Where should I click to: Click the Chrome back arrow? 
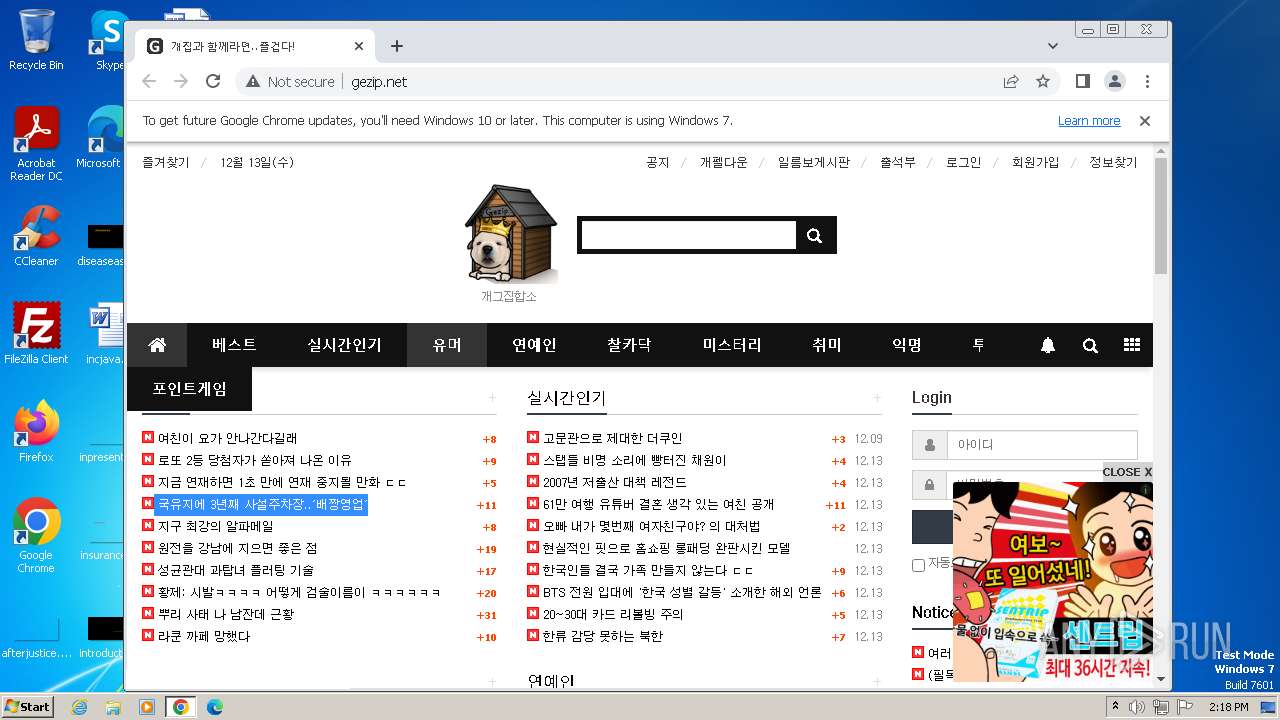tap(149, 81)
